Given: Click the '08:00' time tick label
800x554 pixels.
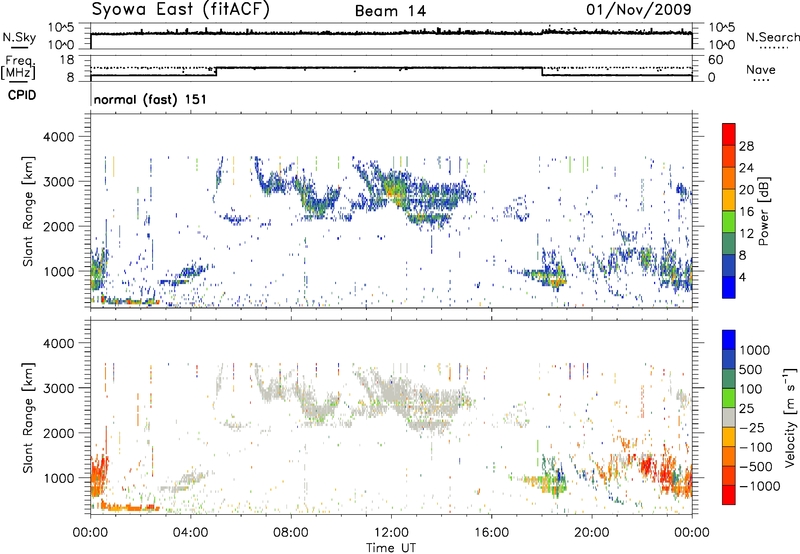Looking at the screenshot, I should (x=290, y=533).
